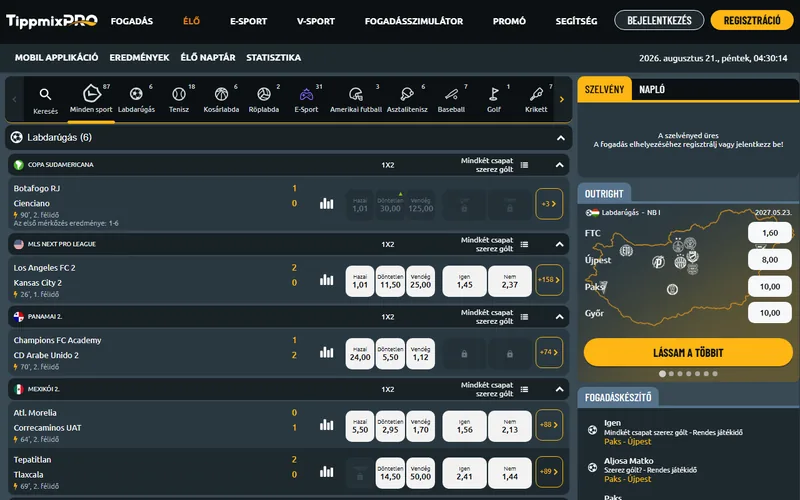Screen dimensions: 800x500
Task: Select FTC outright odds 1,60
Action: [770, 233]
